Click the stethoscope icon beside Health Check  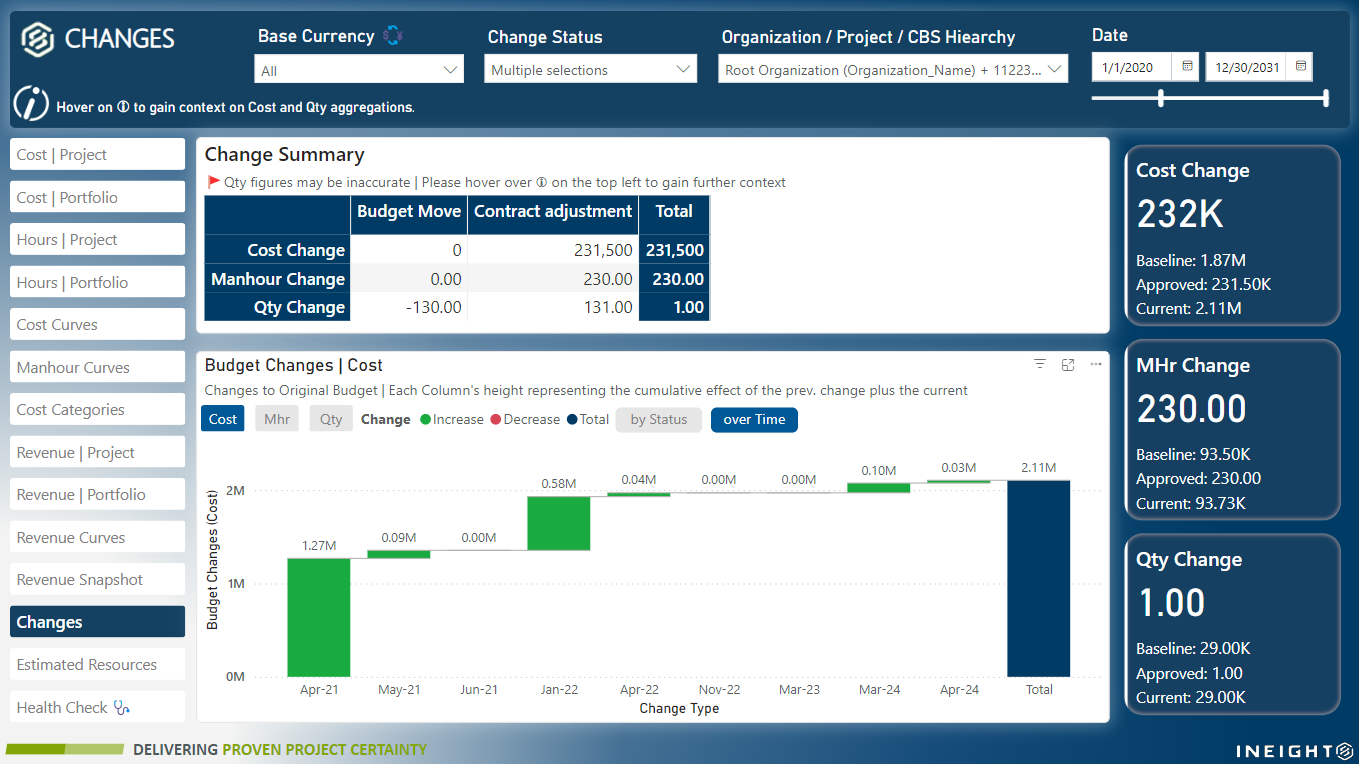pos(122,708)
